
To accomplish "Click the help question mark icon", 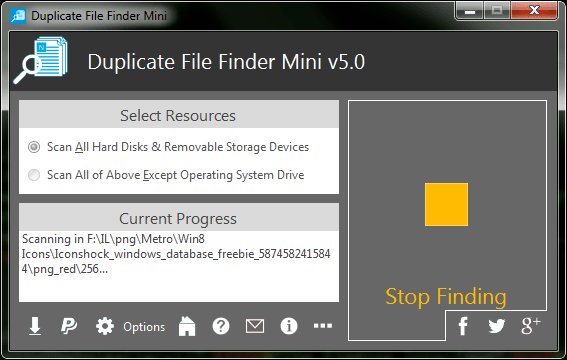I will [221, 326].
